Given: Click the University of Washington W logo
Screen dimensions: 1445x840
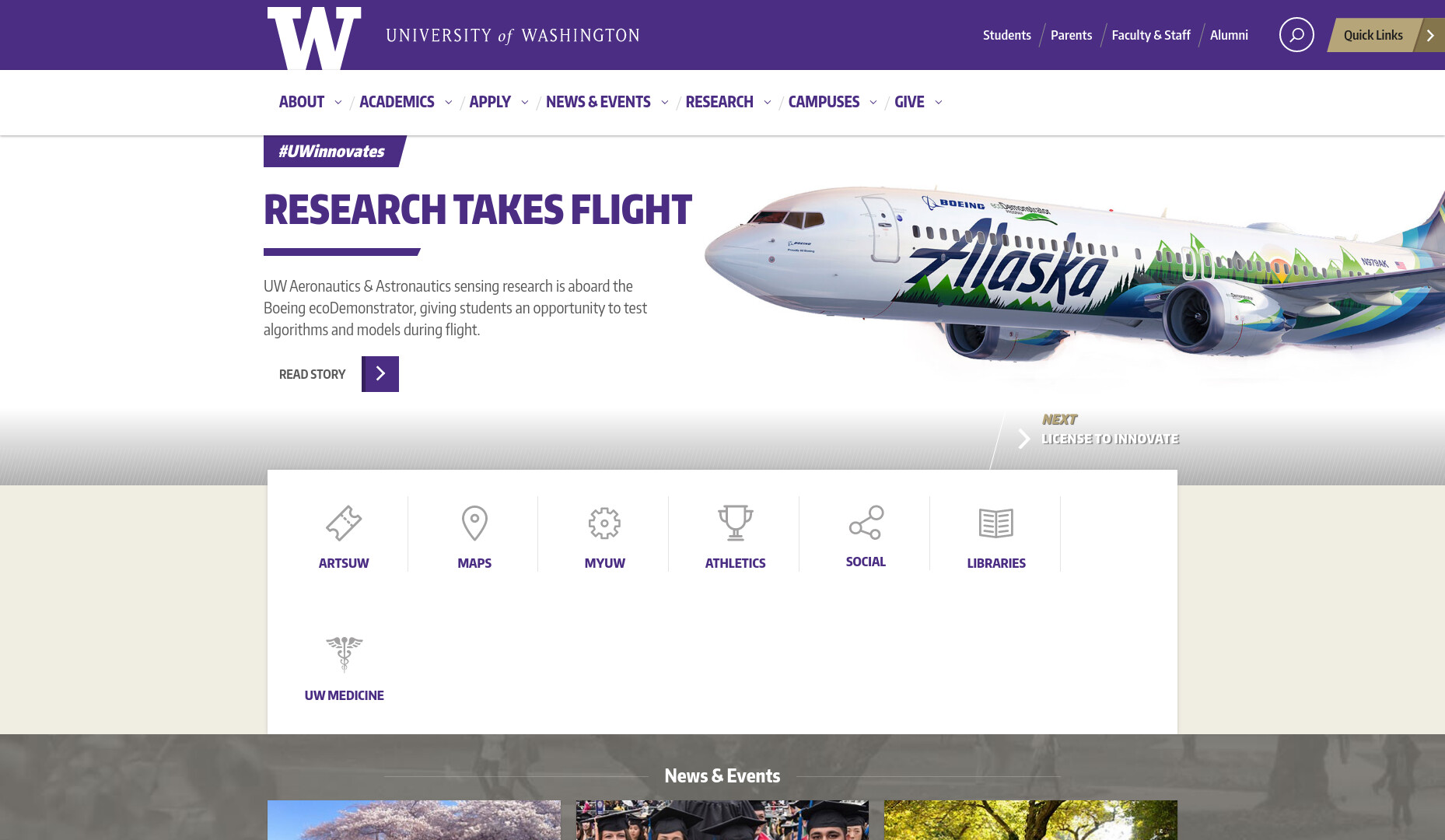Looking at the screenshot, I should click(314, 37).
